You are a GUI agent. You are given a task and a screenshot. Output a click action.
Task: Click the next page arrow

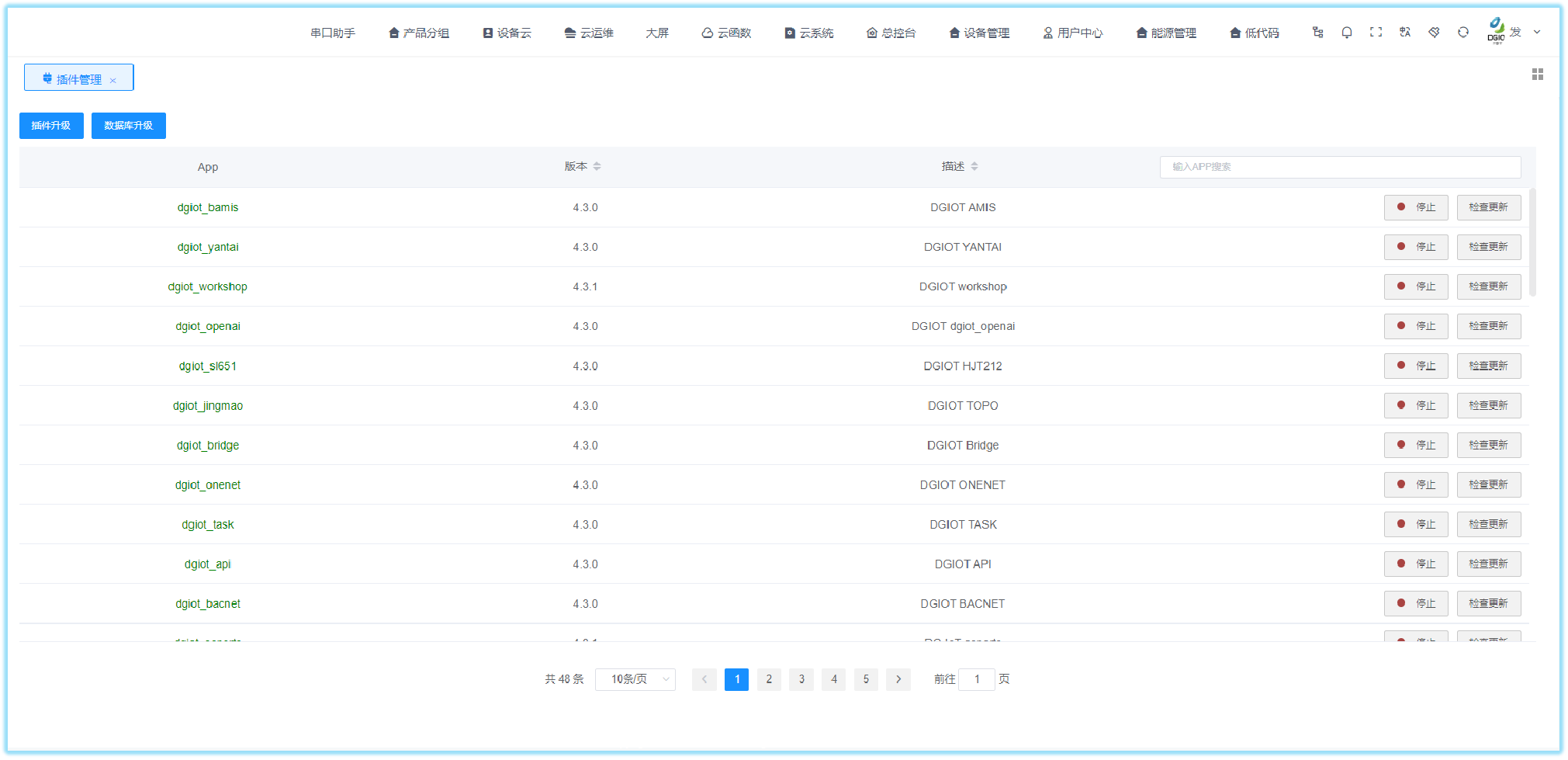tap(898, 679)
